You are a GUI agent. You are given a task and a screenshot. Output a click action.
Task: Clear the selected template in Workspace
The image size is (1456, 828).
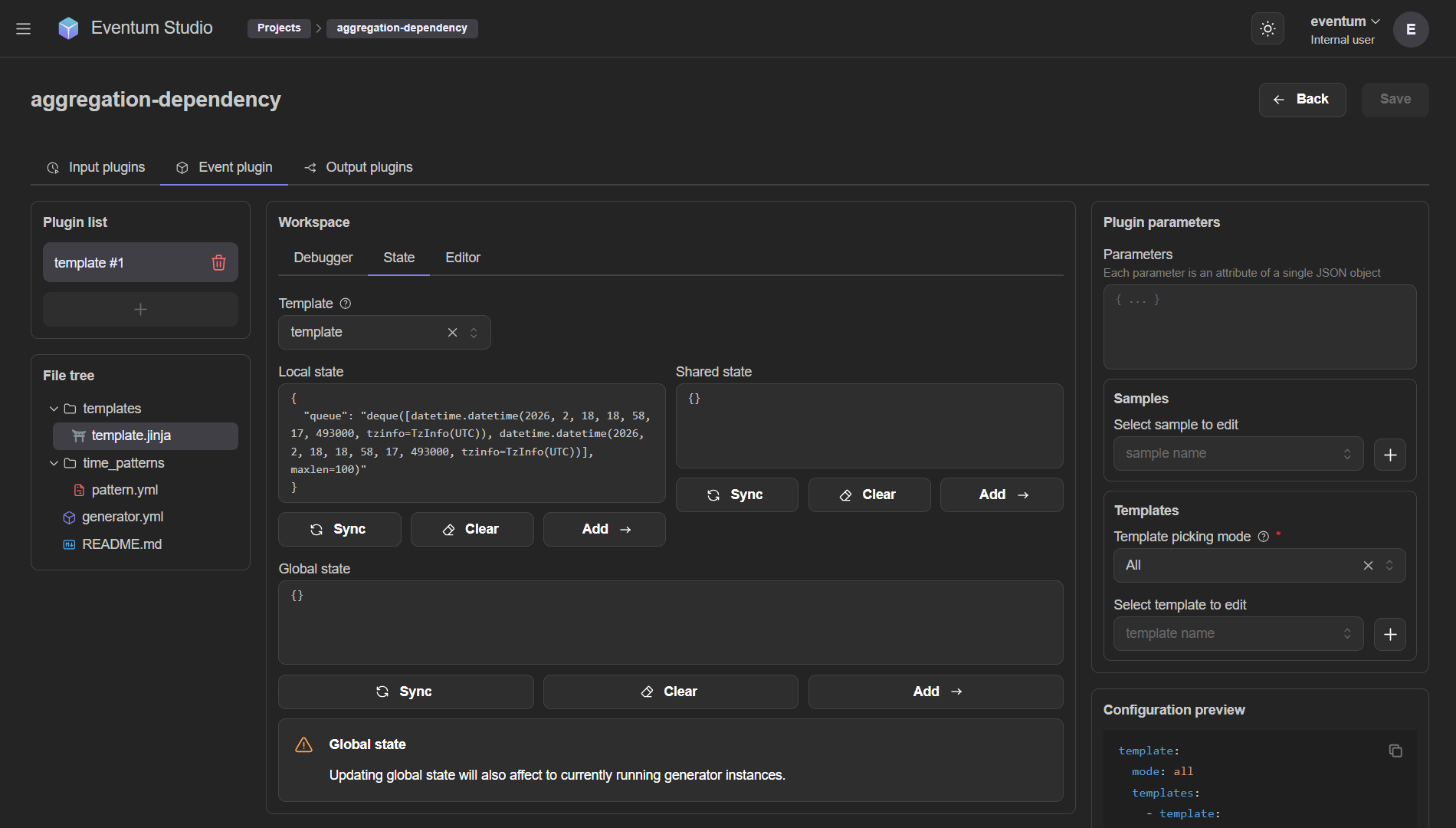[x=452, y=333]
